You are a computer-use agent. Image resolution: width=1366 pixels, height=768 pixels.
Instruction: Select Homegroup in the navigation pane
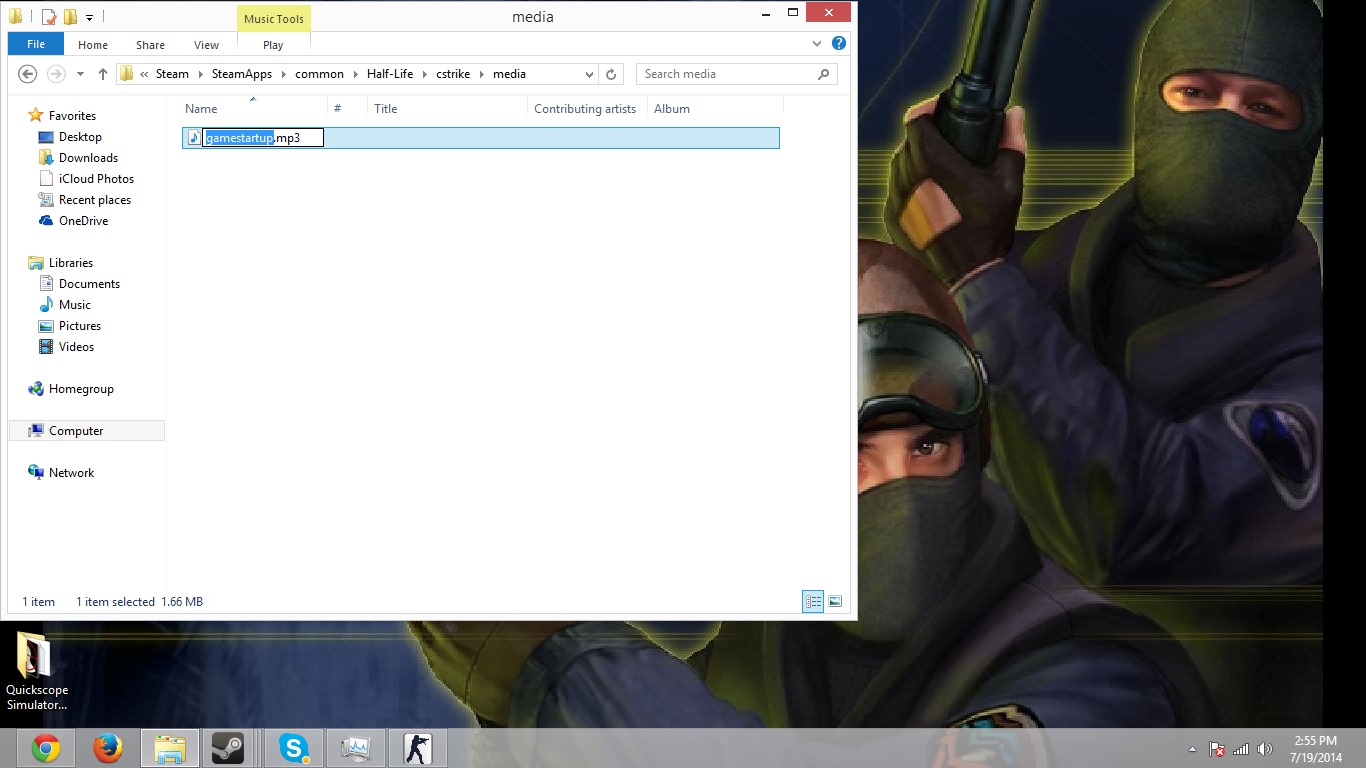coord(81,389)
